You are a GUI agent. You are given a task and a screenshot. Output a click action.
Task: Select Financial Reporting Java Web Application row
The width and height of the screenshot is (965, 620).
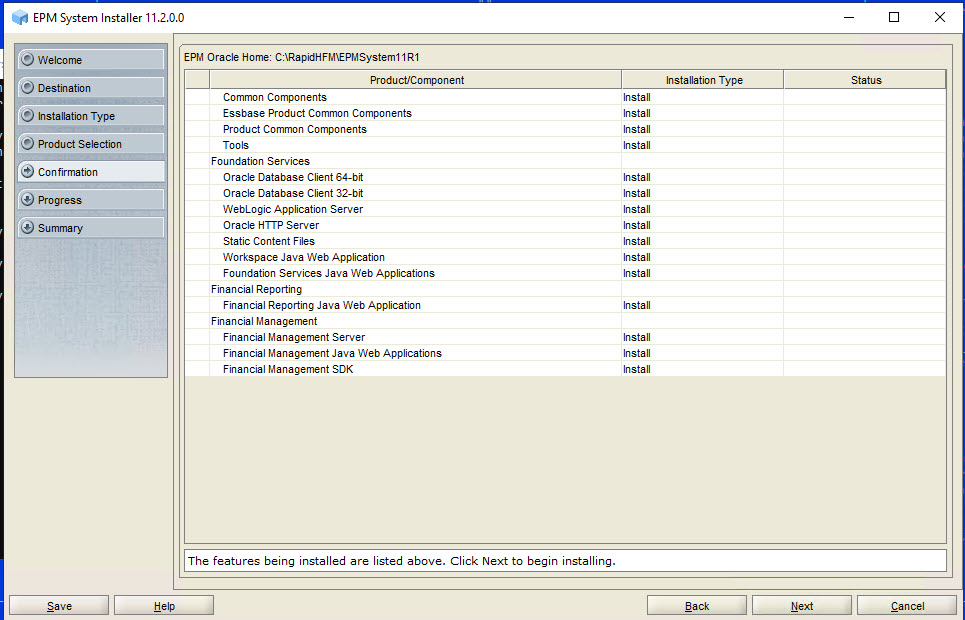point(565,305)
